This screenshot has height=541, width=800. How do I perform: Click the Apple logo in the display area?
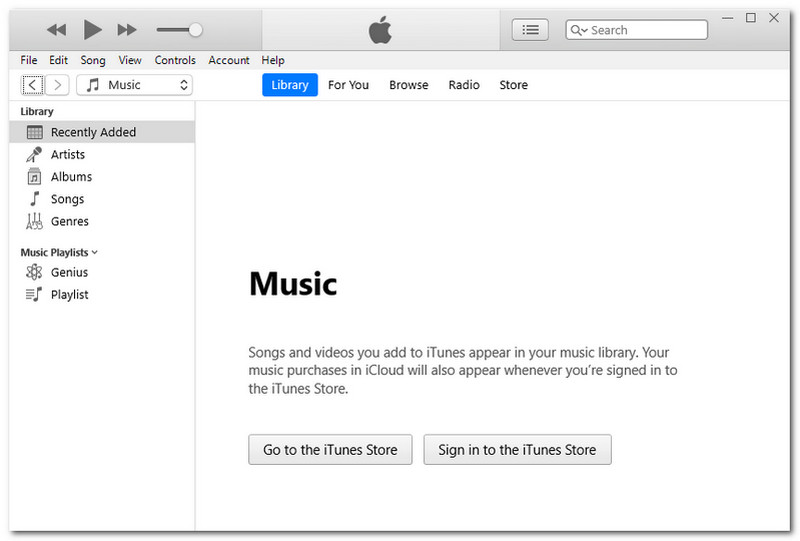point(380,30)
